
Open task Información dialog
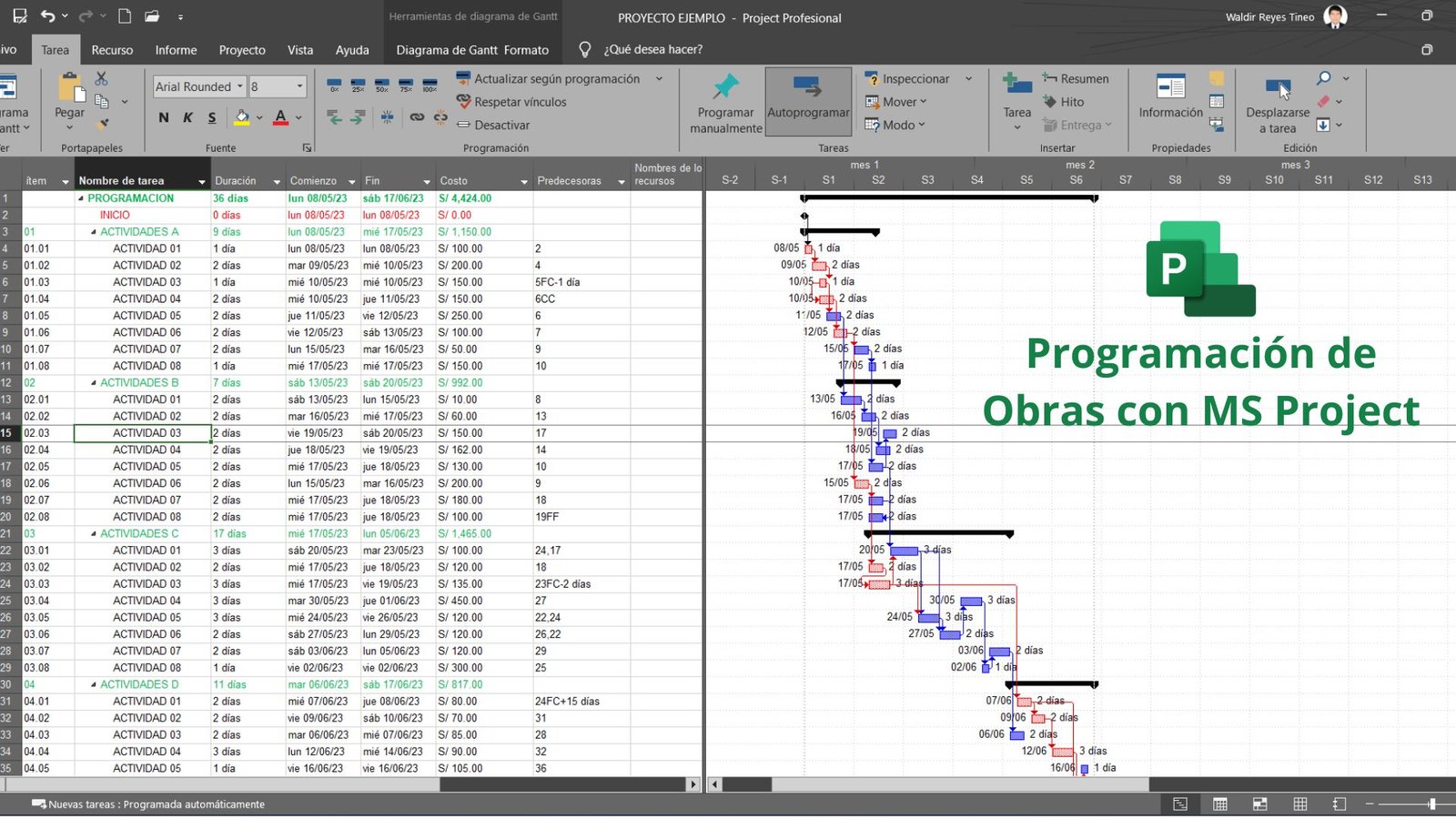point(1170,96)
